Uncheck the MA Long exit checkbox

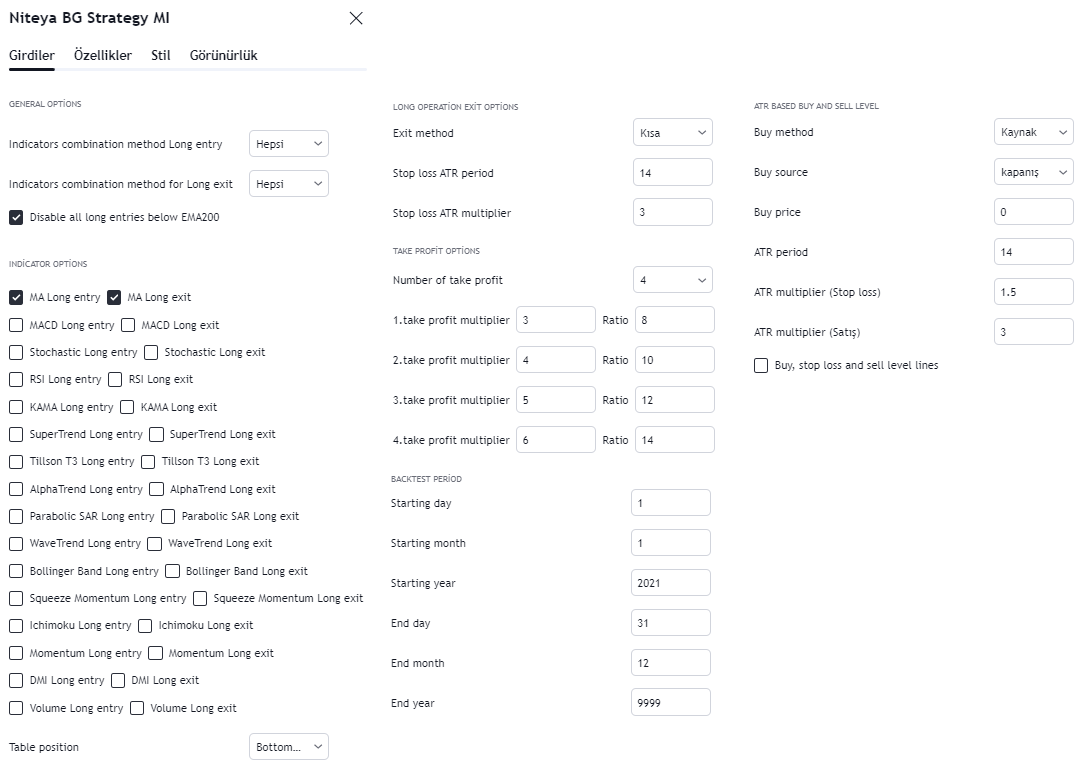[114, 297]
